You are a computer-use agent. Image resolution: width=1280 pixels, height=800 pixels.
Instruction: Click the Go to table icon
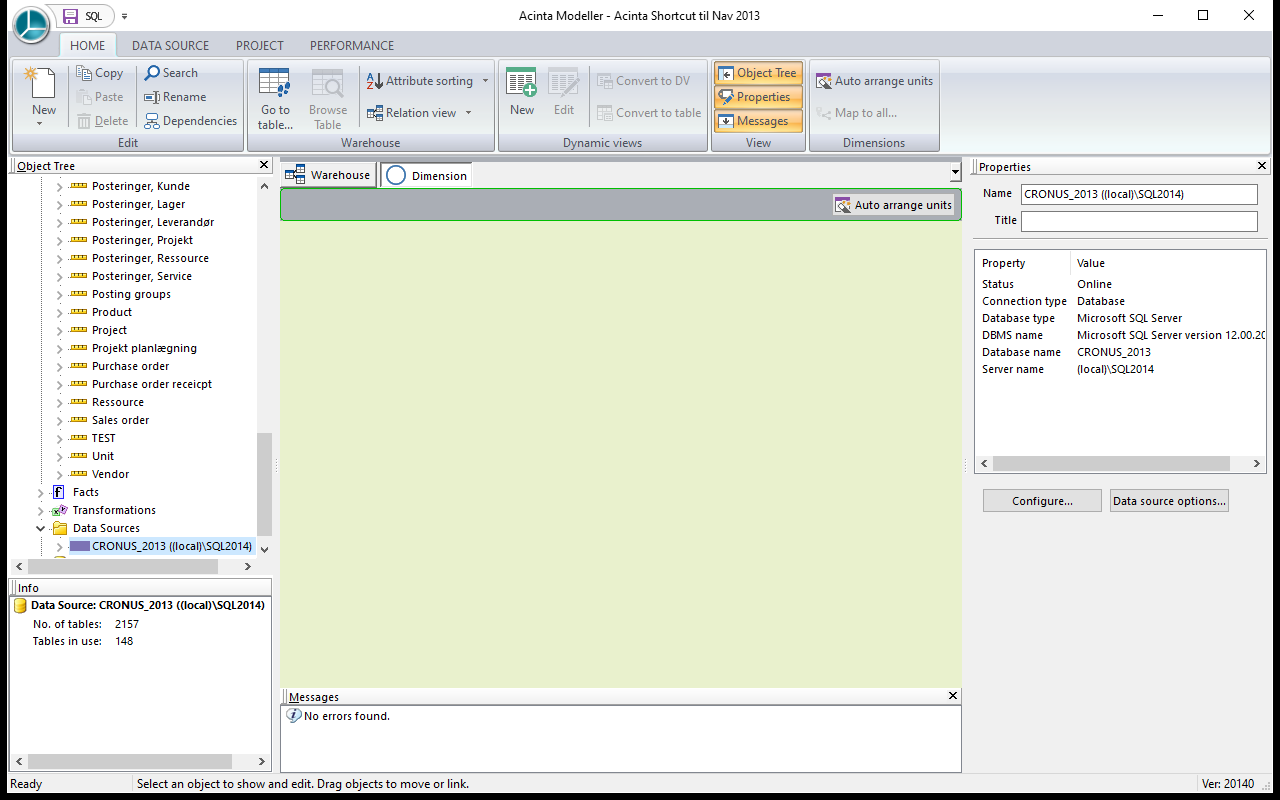point(275,84)
